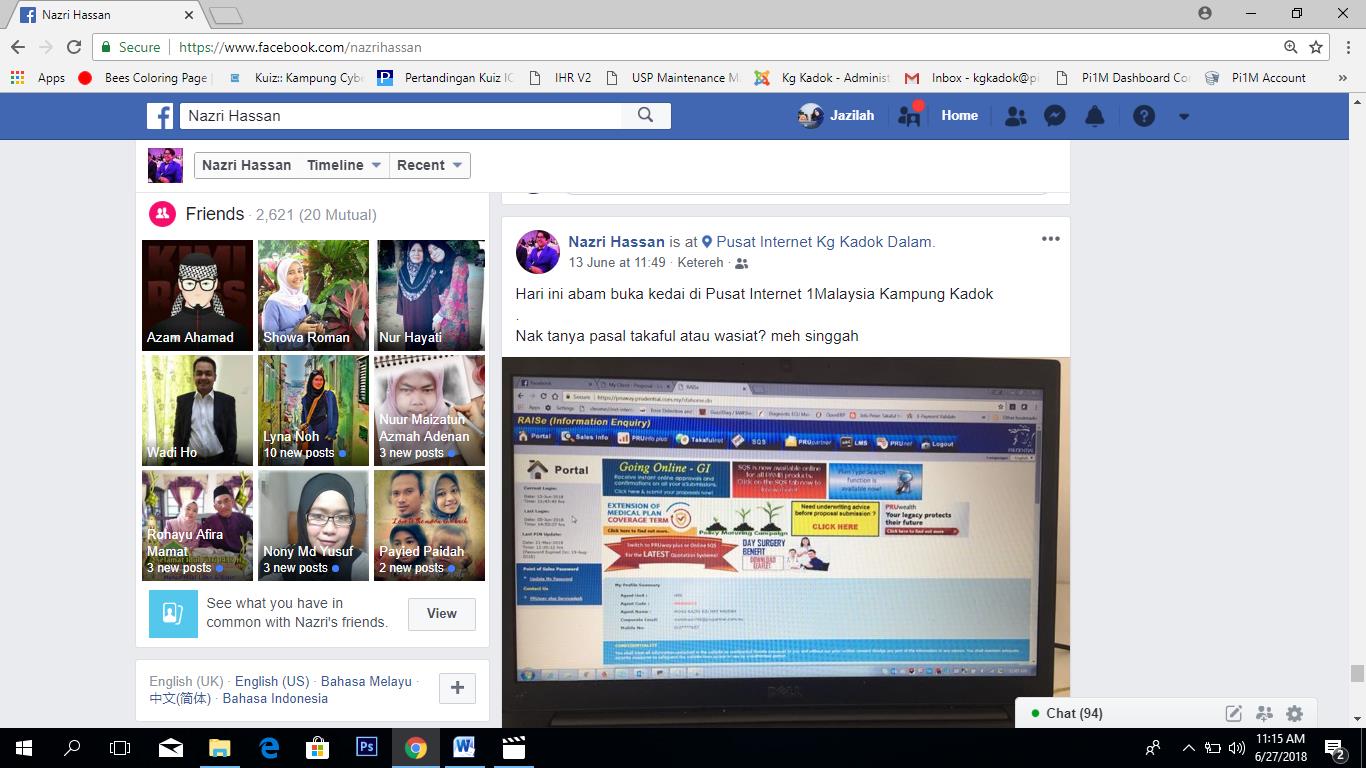This screenshot has width=1366, height=768.
Task: Open the account menu dropdown arrow
Action: click(1184, 116)
